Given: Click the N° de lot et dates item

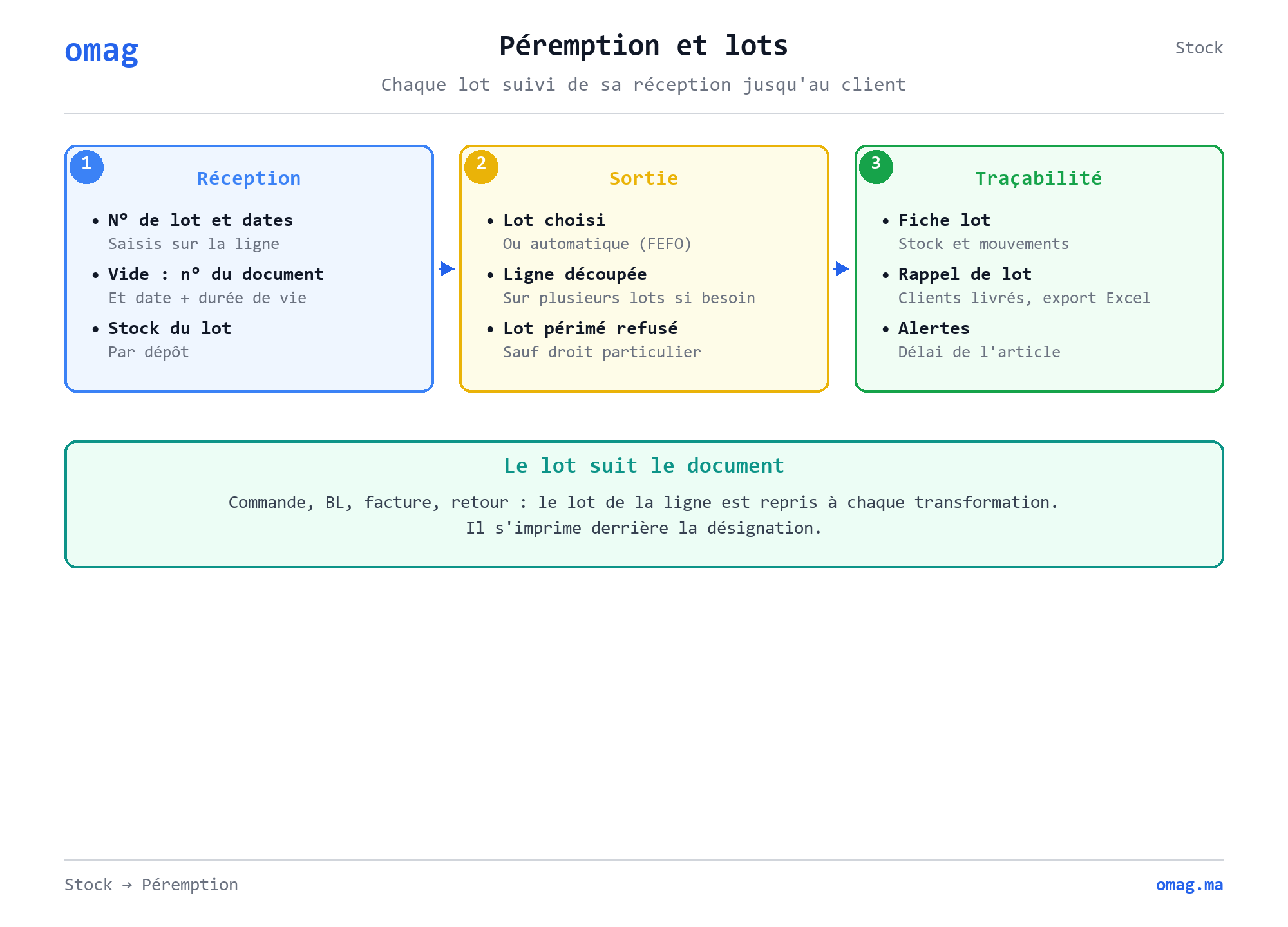Looking at the screenshot, I should [200, 220].
